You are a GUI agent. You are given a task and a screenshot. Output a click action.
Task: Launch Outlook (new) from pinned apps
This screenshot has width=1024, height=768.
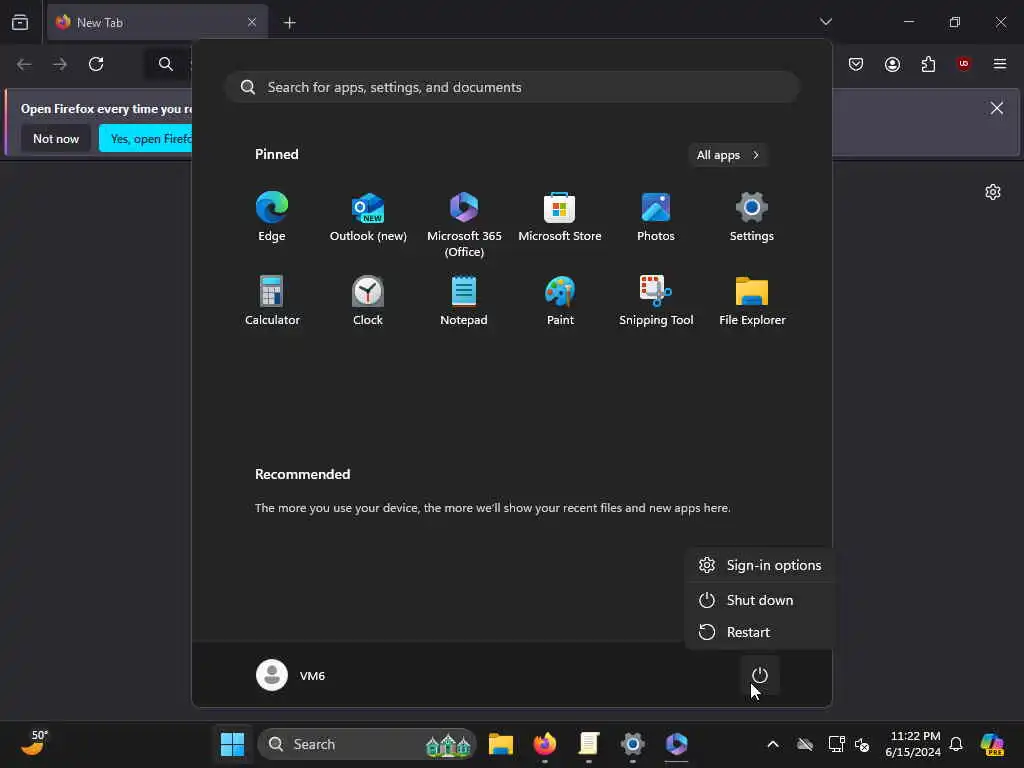[x=368, y=217]
